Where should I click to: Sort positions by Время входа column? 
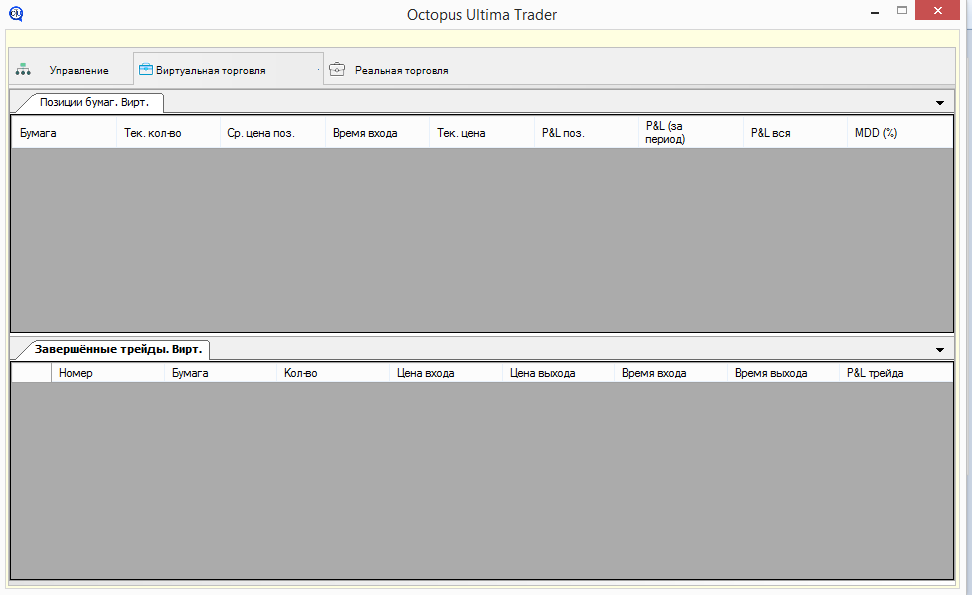coord(377,133)
